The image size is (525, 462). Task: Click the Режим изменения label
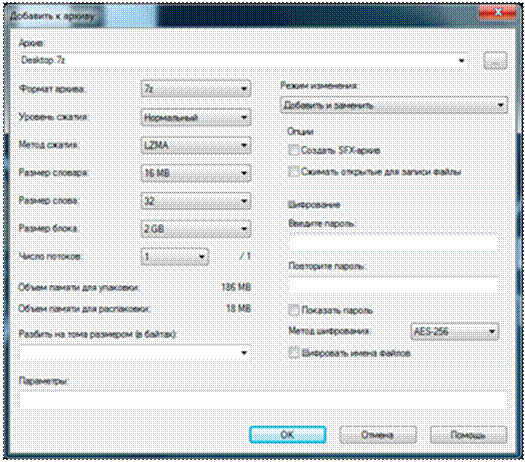tap(319, 86)
